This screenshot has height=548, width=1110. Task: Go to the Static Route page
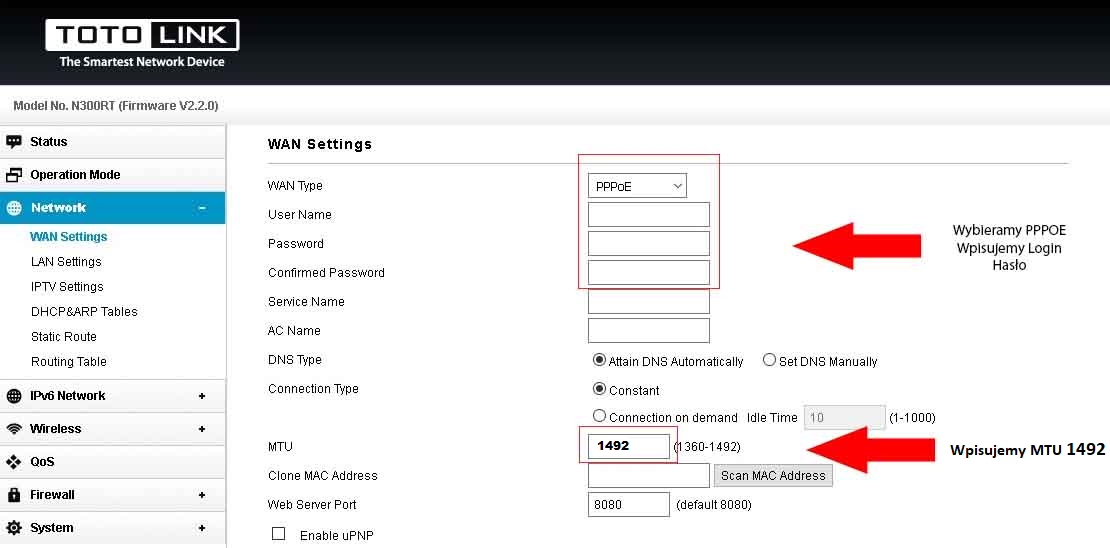[63, 337]
